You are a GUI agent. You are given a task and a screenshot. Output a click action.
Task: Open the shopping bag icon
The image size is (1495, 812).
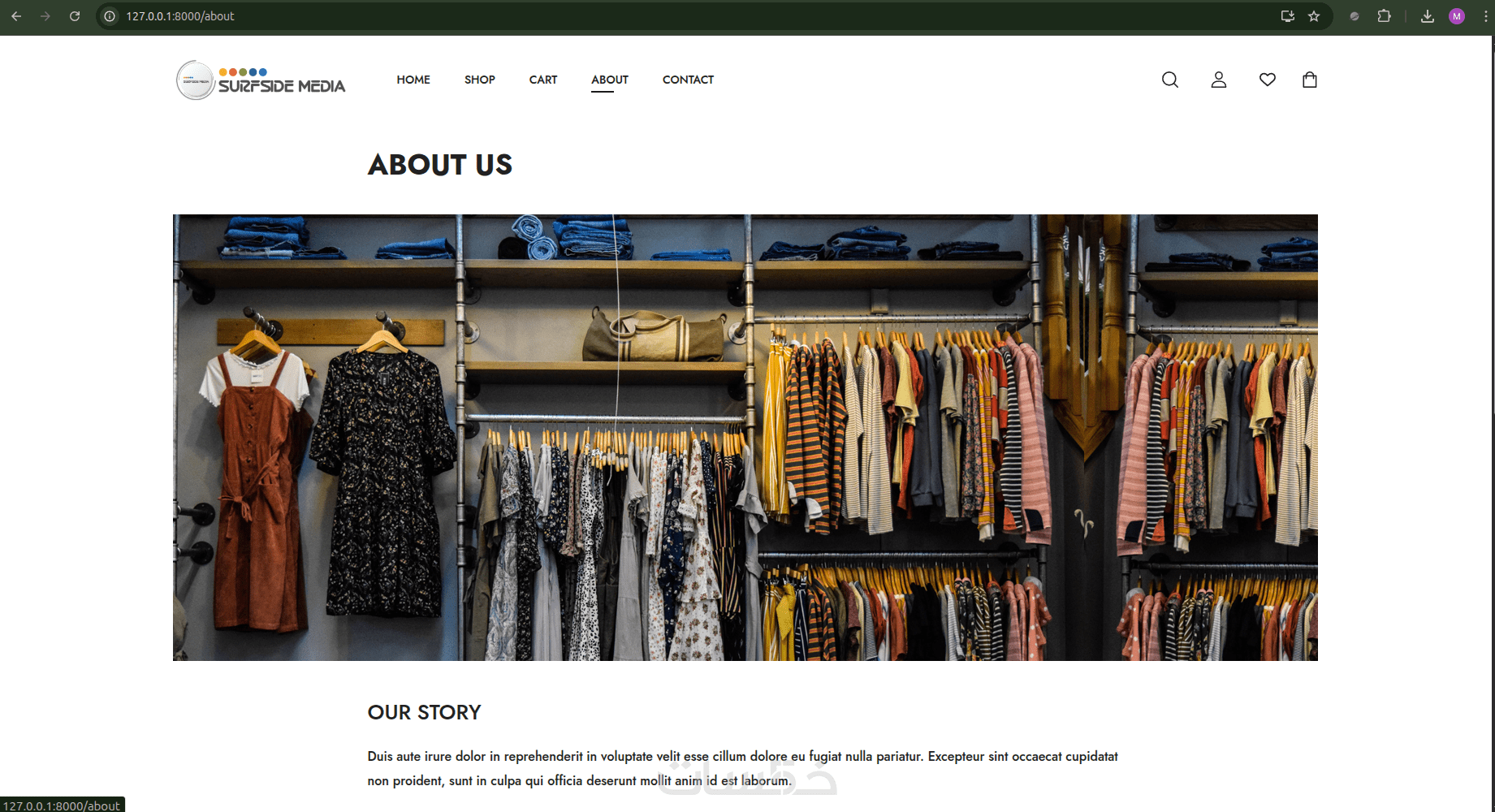[1309, 80]
